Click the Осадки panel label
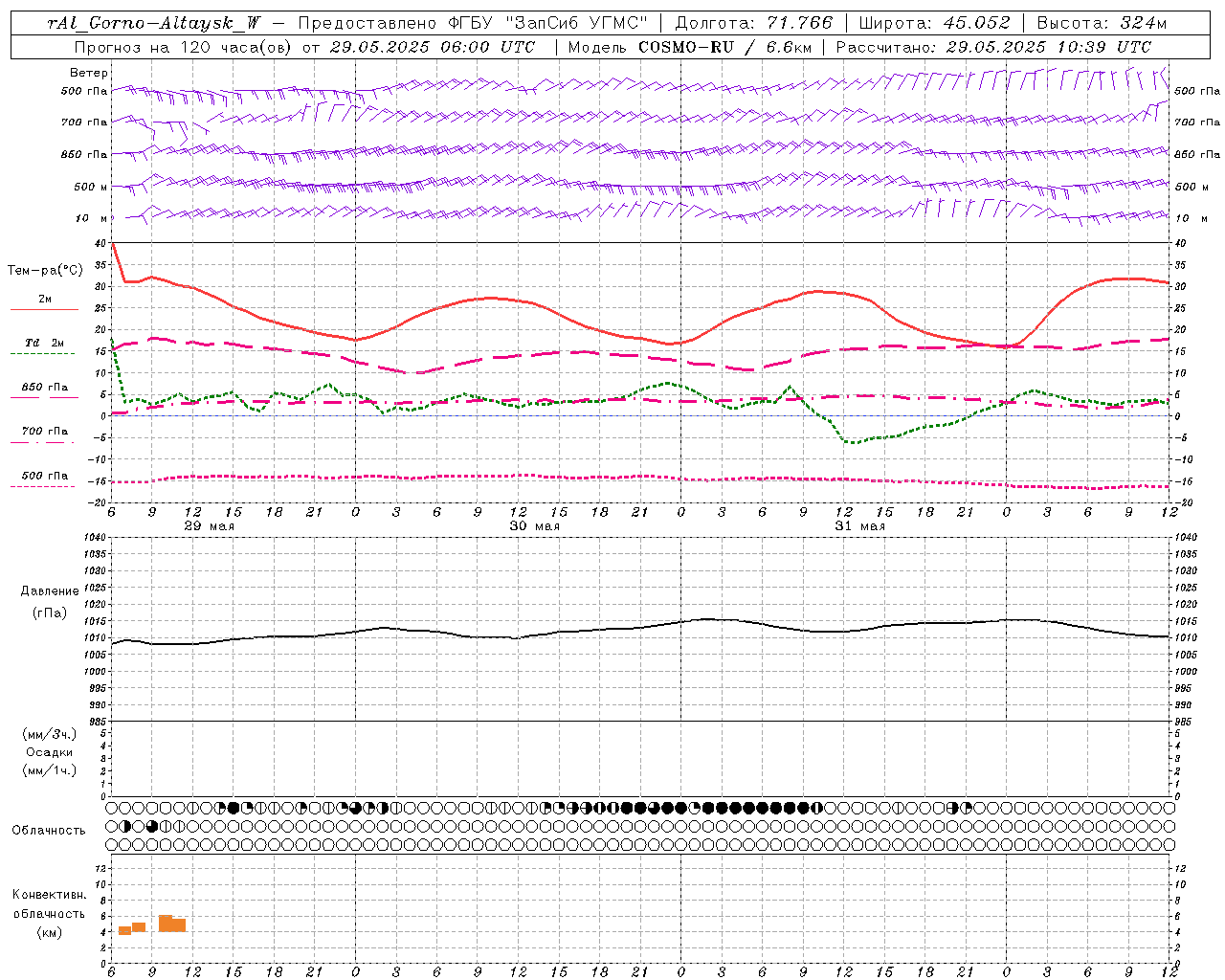Viewport: 1225px width, 980px height. coord(50,752)
